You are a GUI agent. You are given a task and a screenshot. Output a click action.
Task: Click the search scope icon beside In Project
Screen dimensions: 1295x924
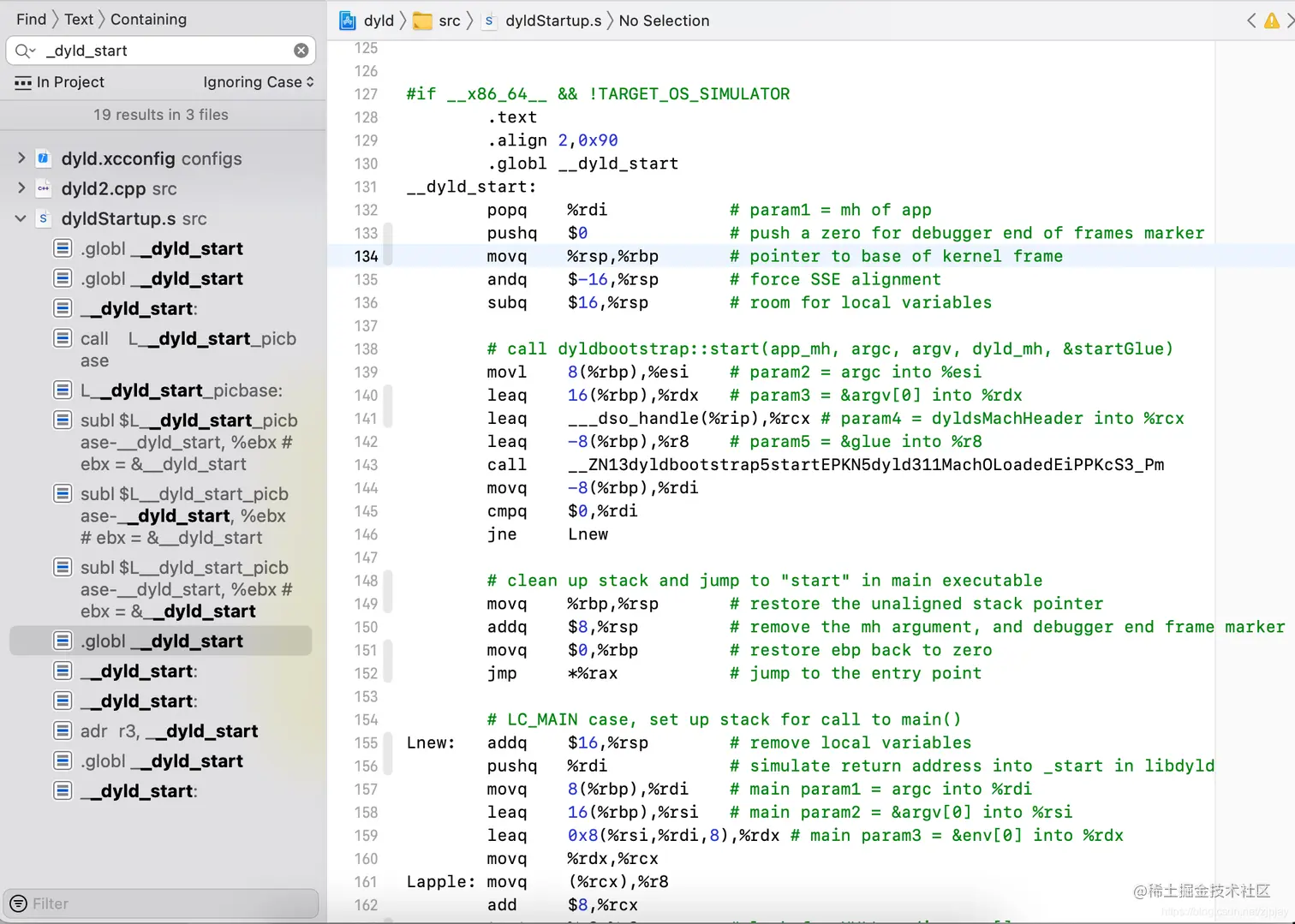23,82
